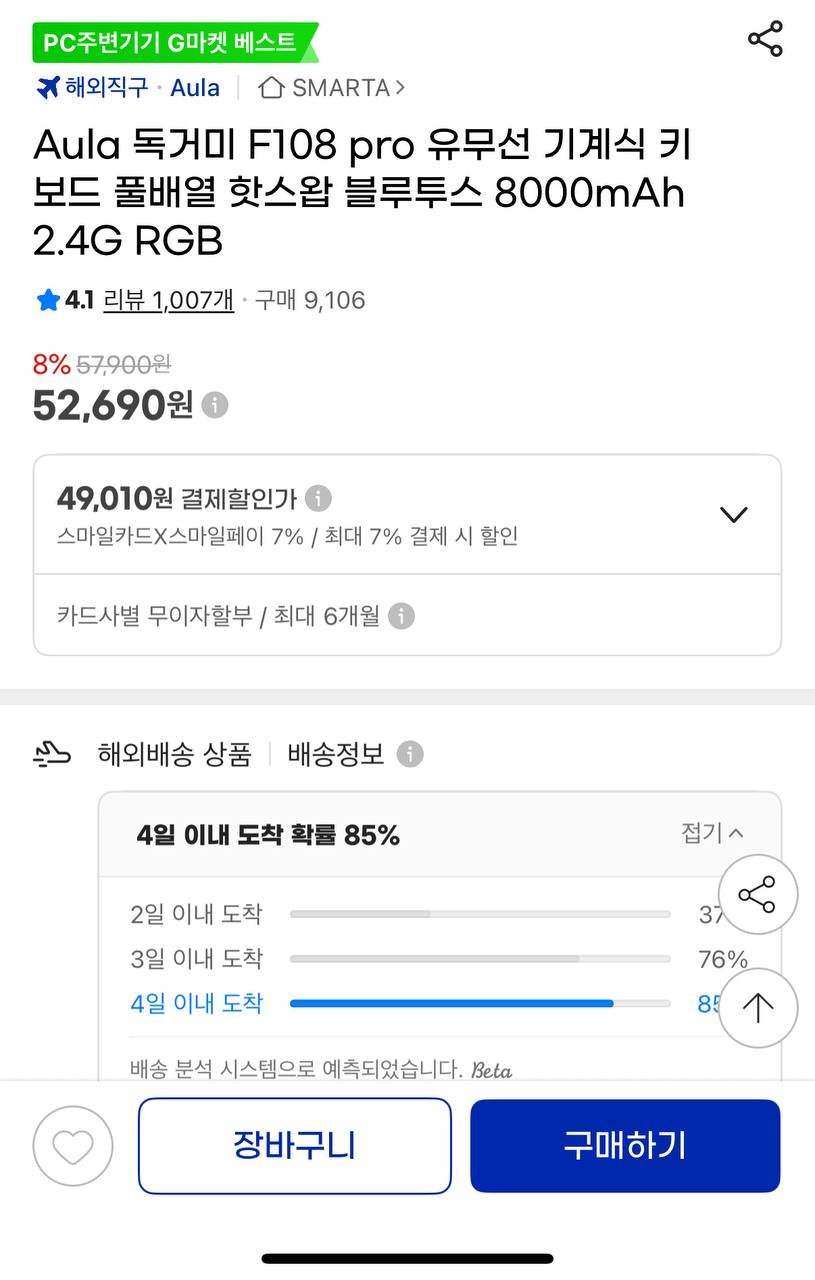The height and width of the screenshot is (1280, 815).
Task: Tap the info icon next to 배송정보
Action: [410, 754]
